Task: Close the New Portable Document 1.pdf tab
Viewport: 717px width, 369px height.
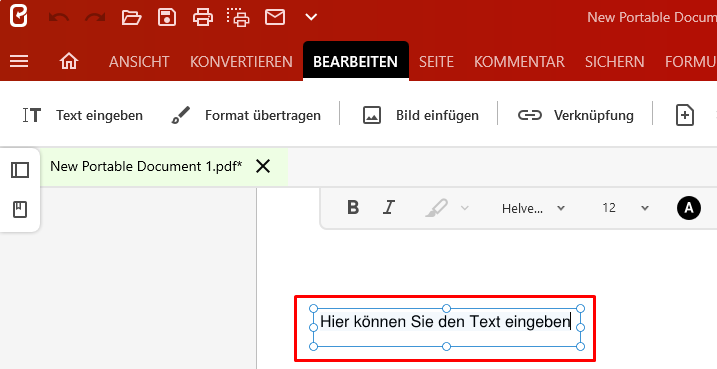Action: tap(263, 166)
